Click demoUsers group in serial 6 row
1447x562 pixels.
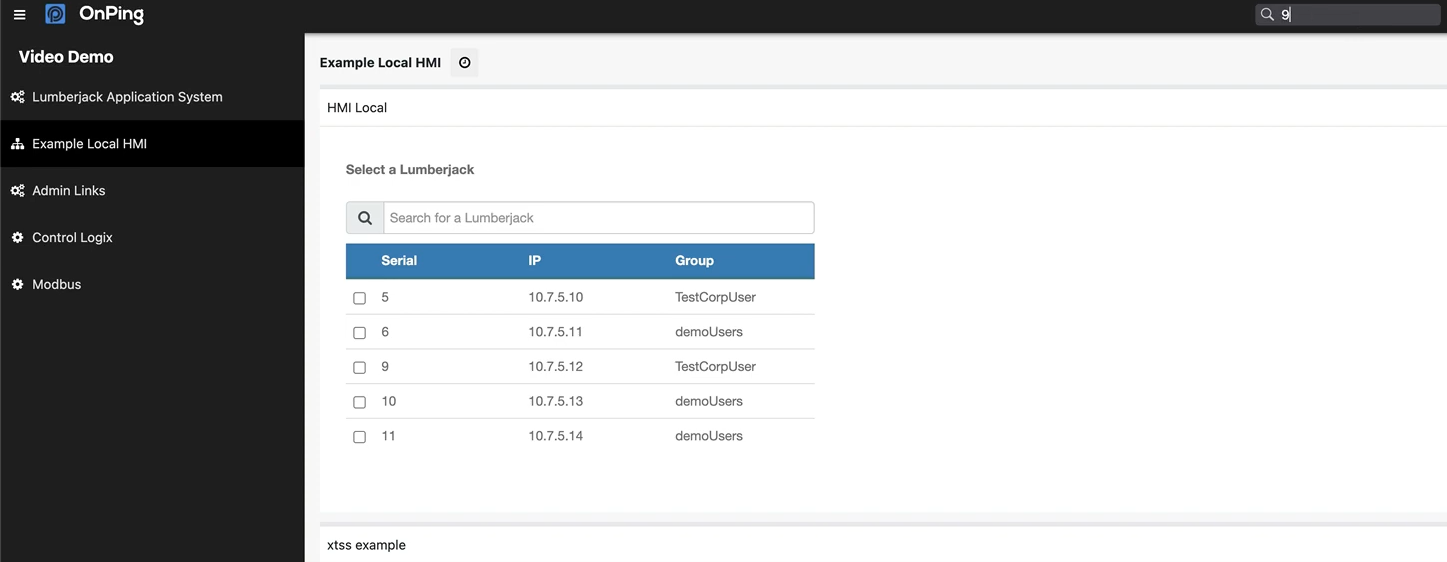coord(709,332)
